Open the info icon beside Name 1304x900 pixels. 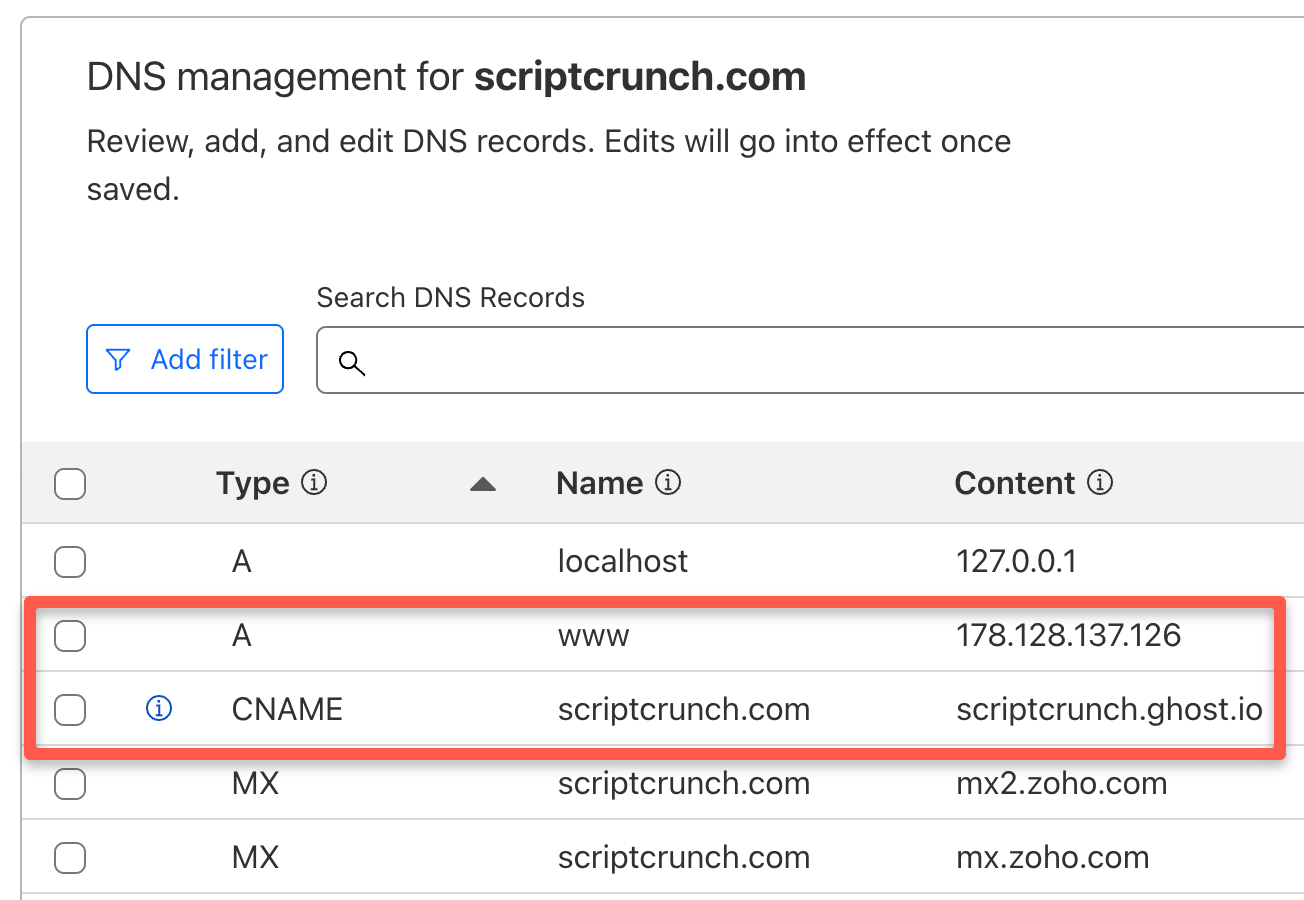pos(668,484)
